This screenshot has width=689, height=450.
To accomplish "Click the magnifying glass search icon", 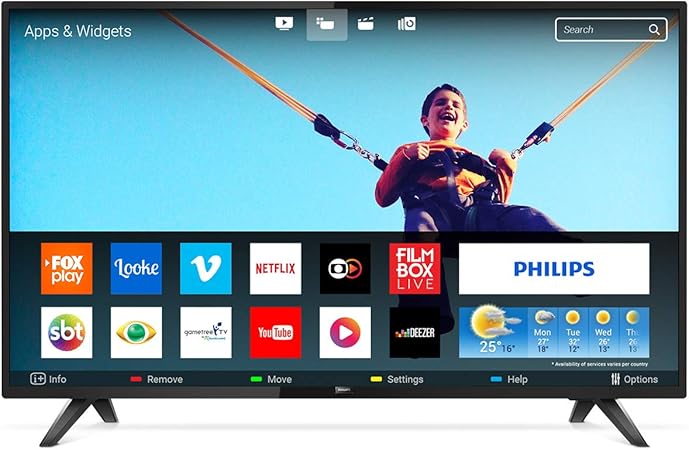I will tap(654, 29).
